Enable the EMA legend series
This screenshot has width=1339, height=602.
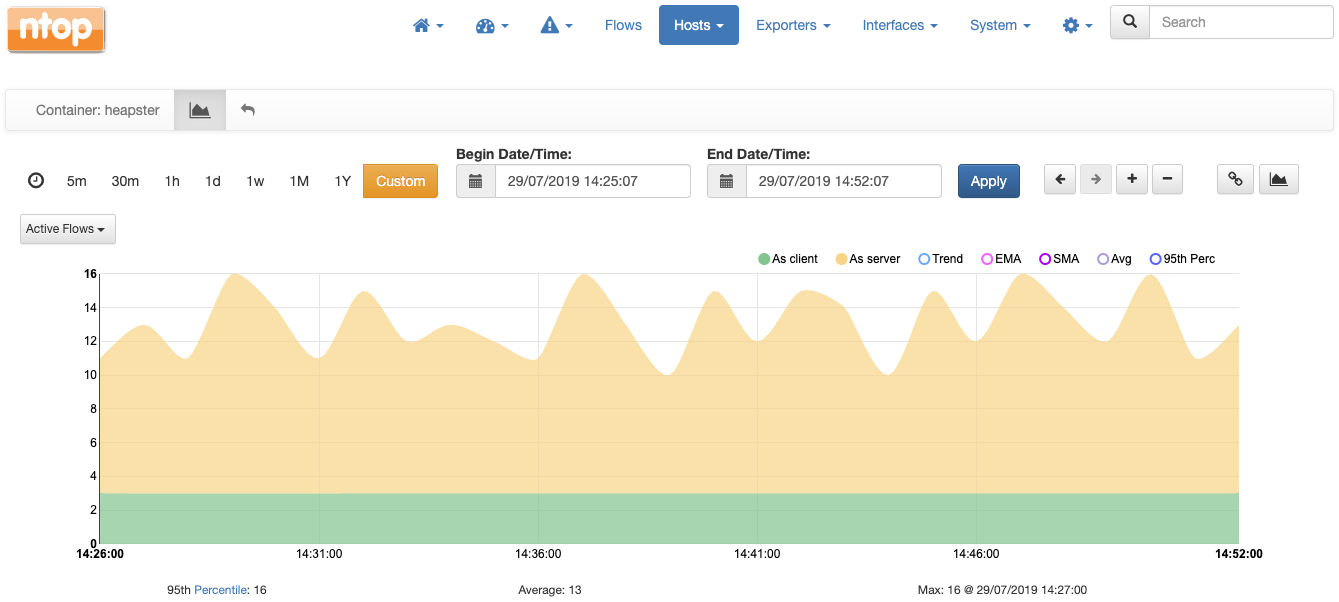(x=1001, y=259)
